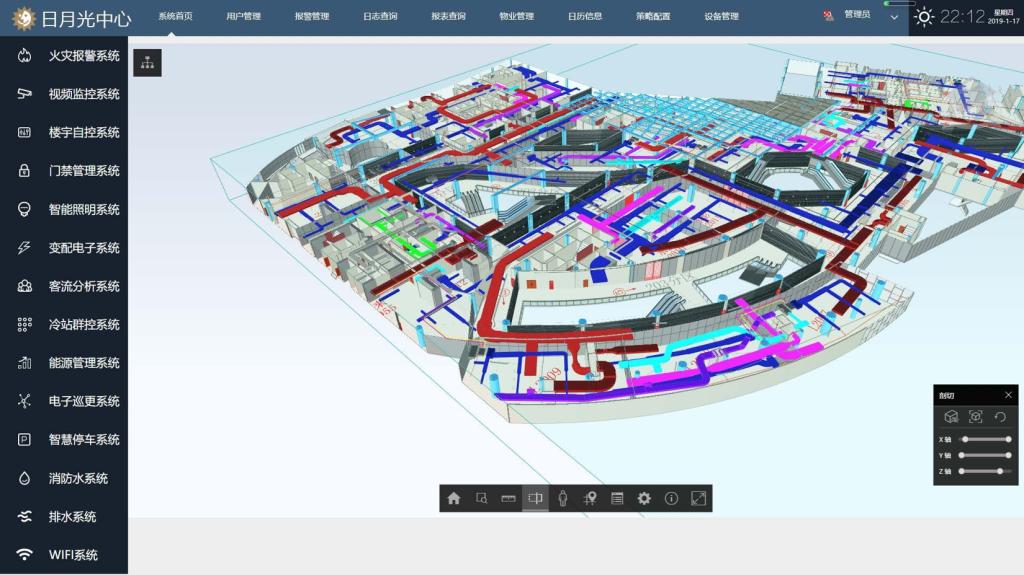The height and width of the screenshot is (575, 1024).
Task: Toggle fullscreen mode for the 3D viewer
Action: 698,498
